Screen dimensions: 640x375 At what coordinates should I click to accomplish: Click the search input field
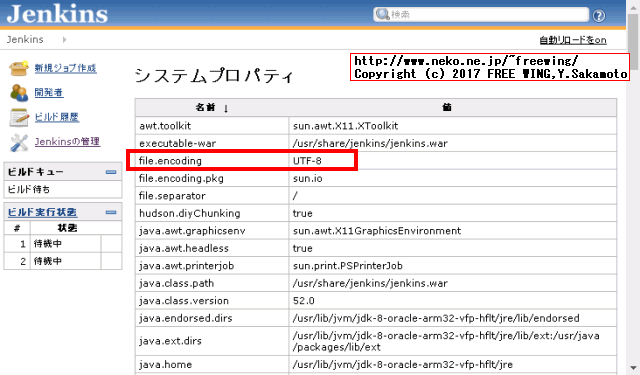[x=481, y=15]
